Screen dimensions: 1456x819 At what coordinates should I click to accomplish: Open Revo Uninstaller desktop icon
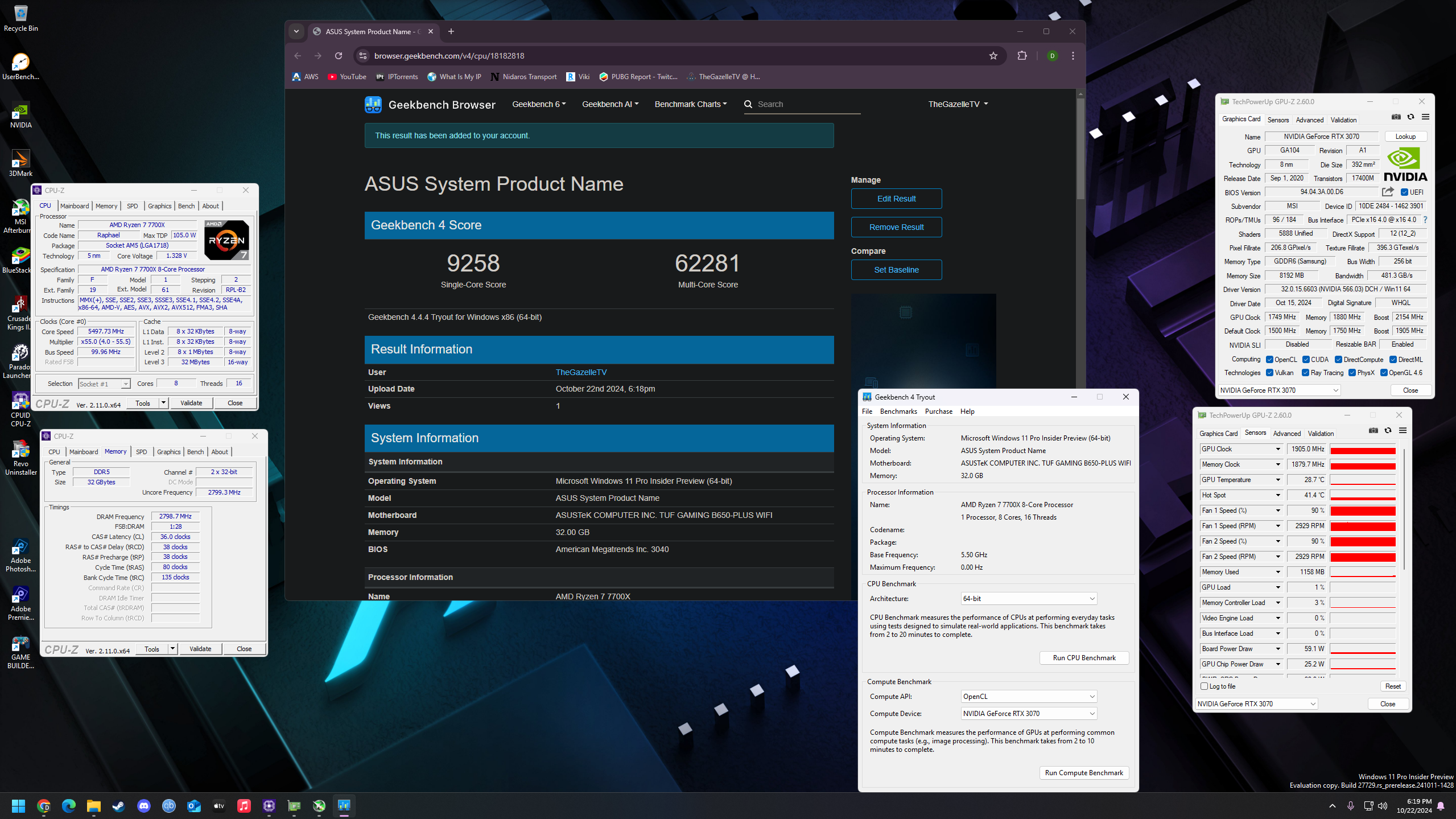[20, 458]
